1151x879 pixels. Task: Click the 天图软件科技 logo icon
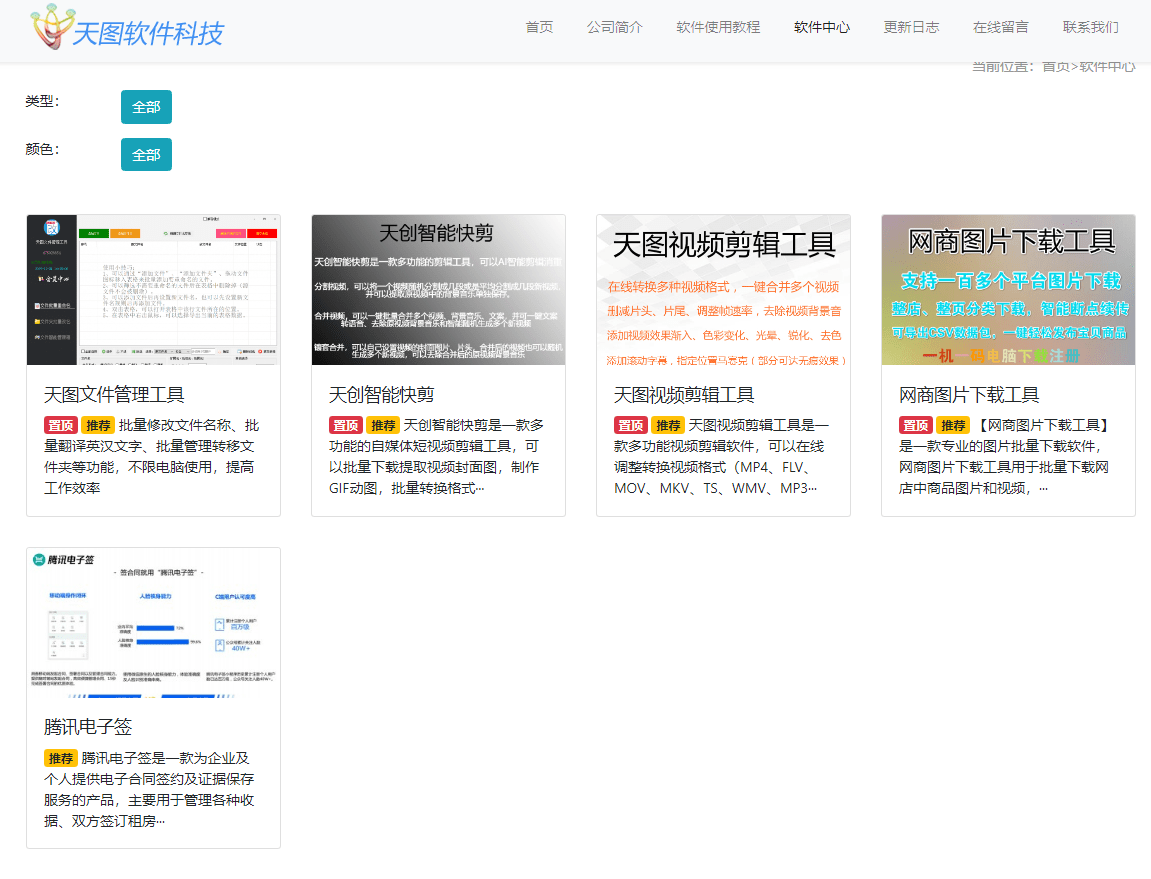tap(48, 28)
